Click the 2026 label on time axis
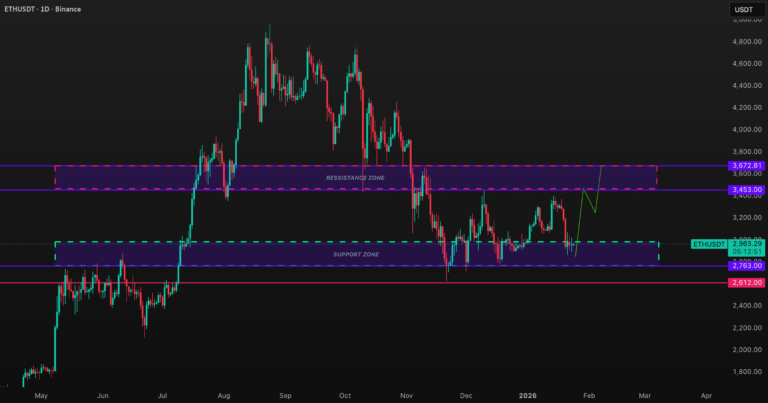This screenshot has width=768, height=403. click(x=528, y=396)
